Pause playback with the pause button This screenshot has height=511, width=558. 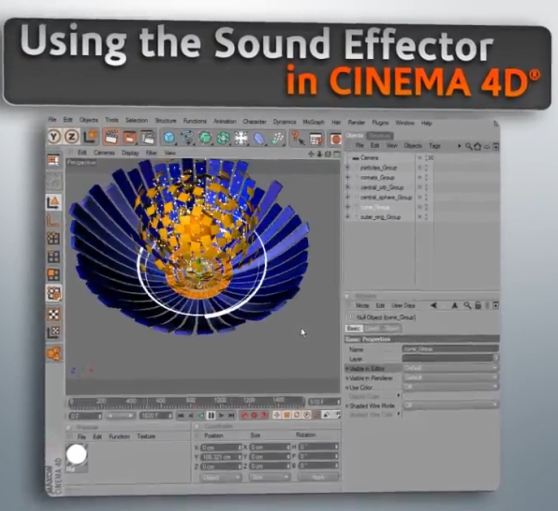pos(211,415)
